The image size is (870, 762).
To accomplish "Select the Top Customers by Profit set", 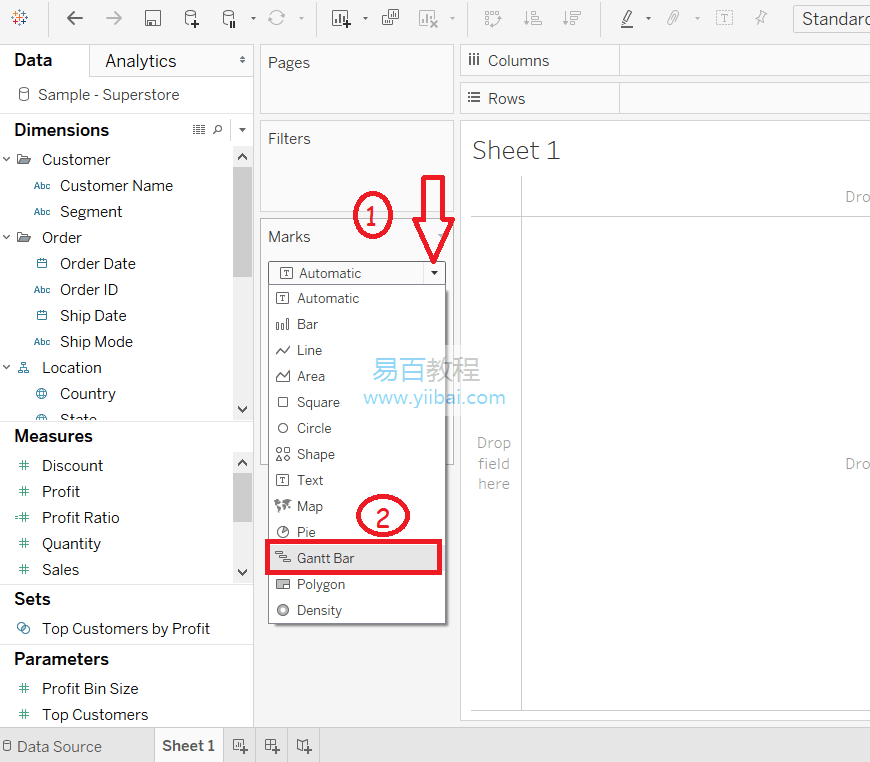I will [x=125, y=628].
